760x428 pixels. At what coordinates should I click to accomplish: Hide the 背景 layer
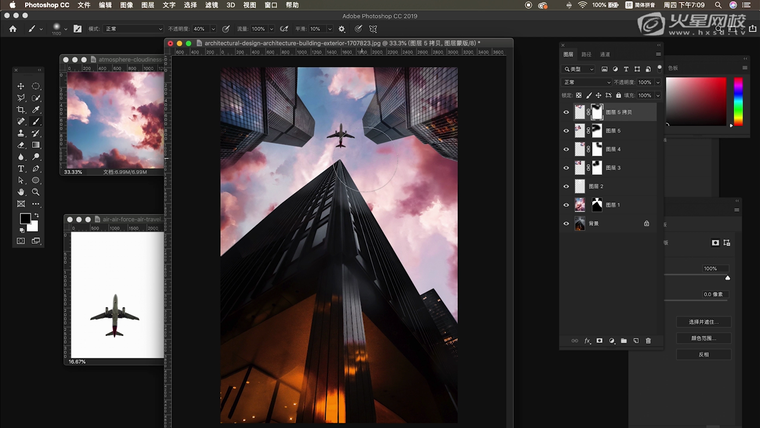(566, 223)
